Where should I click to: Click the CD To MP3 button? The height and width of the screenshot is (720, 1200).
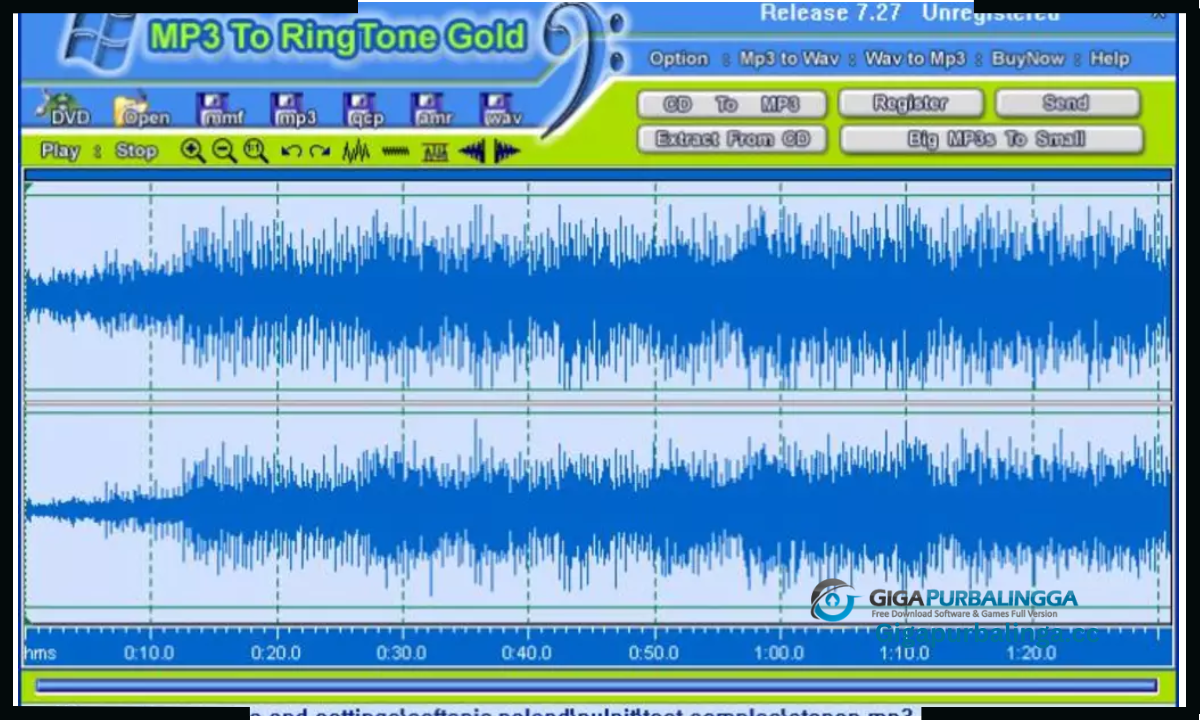pos(732,104)
